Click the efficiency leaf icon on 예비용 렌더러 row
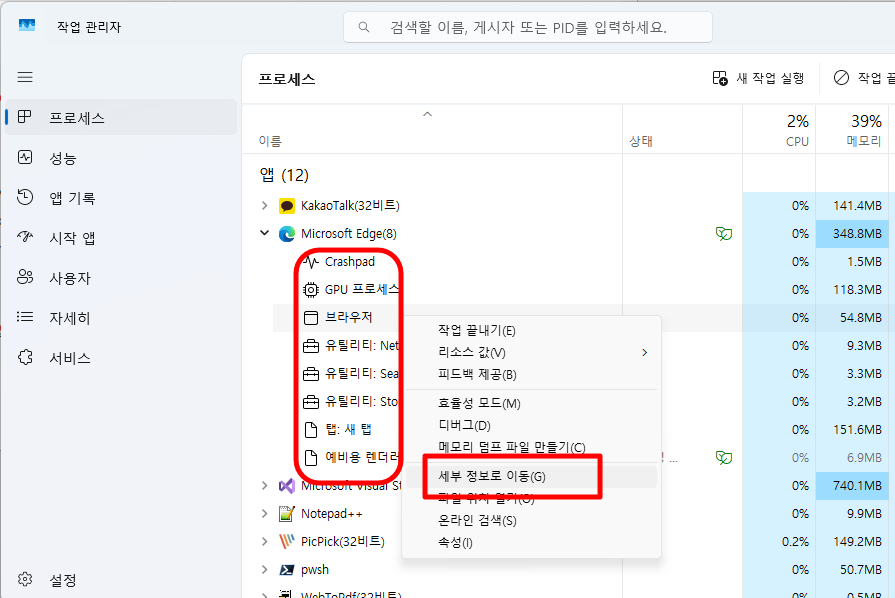The width and height of the screenshot is (895, 598). click(x=724, y=457)
